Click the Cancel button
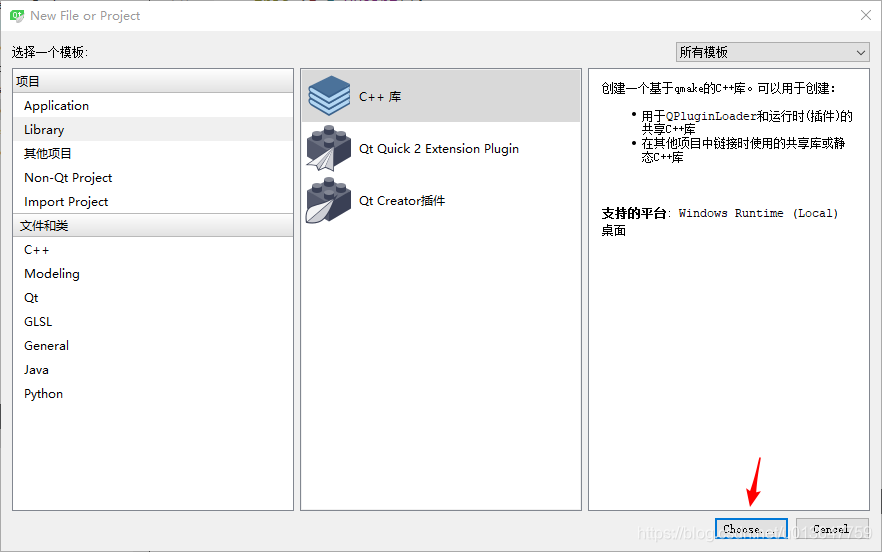This screenshot has height=552, width=882. (x=831, y=529)
